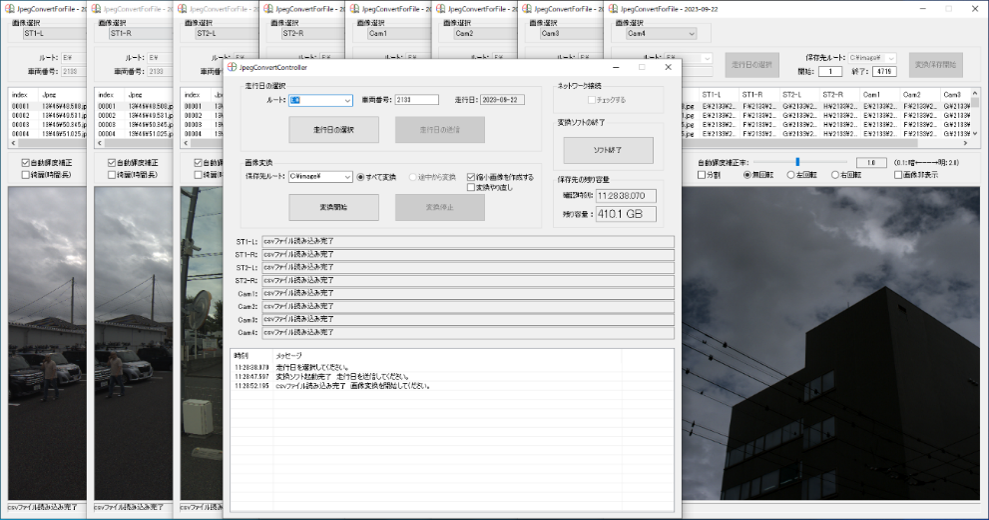This screenshot has height=520, width=989.
Task: Adjust the 自動輝度補正率 slider in Cam4 window
Action: (x=797, y=162)
